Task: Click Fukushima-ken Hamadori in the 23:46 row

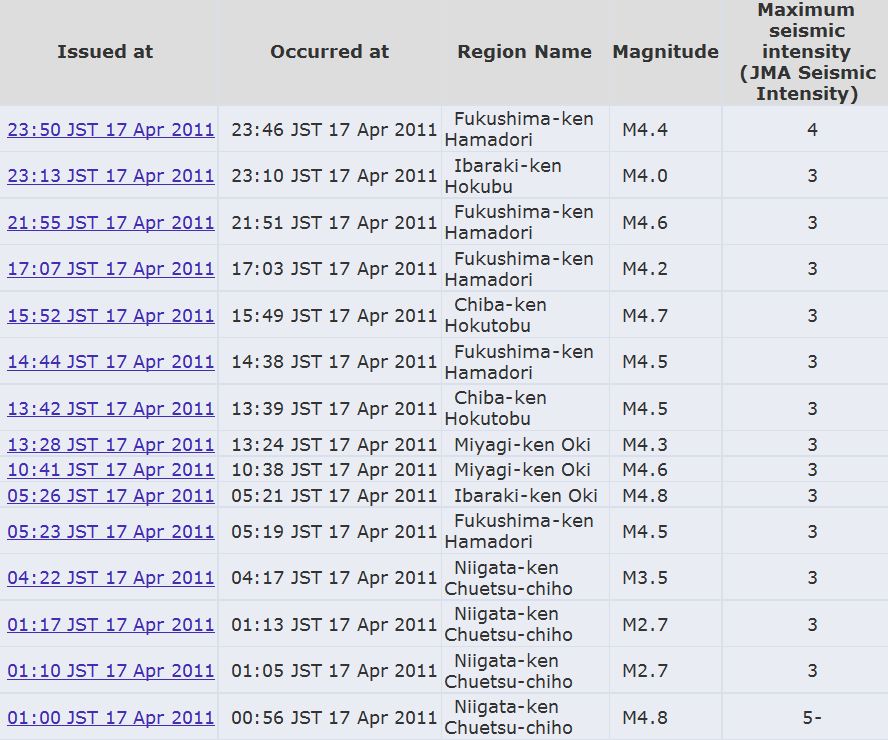Action: tap(519, 130)
